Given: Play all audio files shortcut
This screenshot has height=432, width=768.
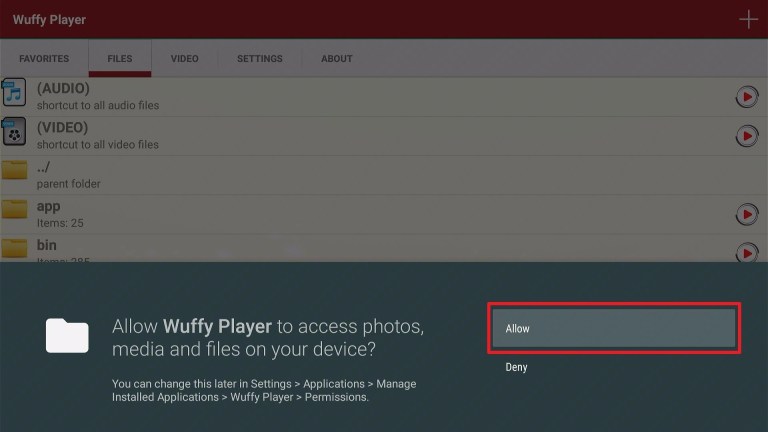Looking at the screenshot, I should tap(746, 97).
